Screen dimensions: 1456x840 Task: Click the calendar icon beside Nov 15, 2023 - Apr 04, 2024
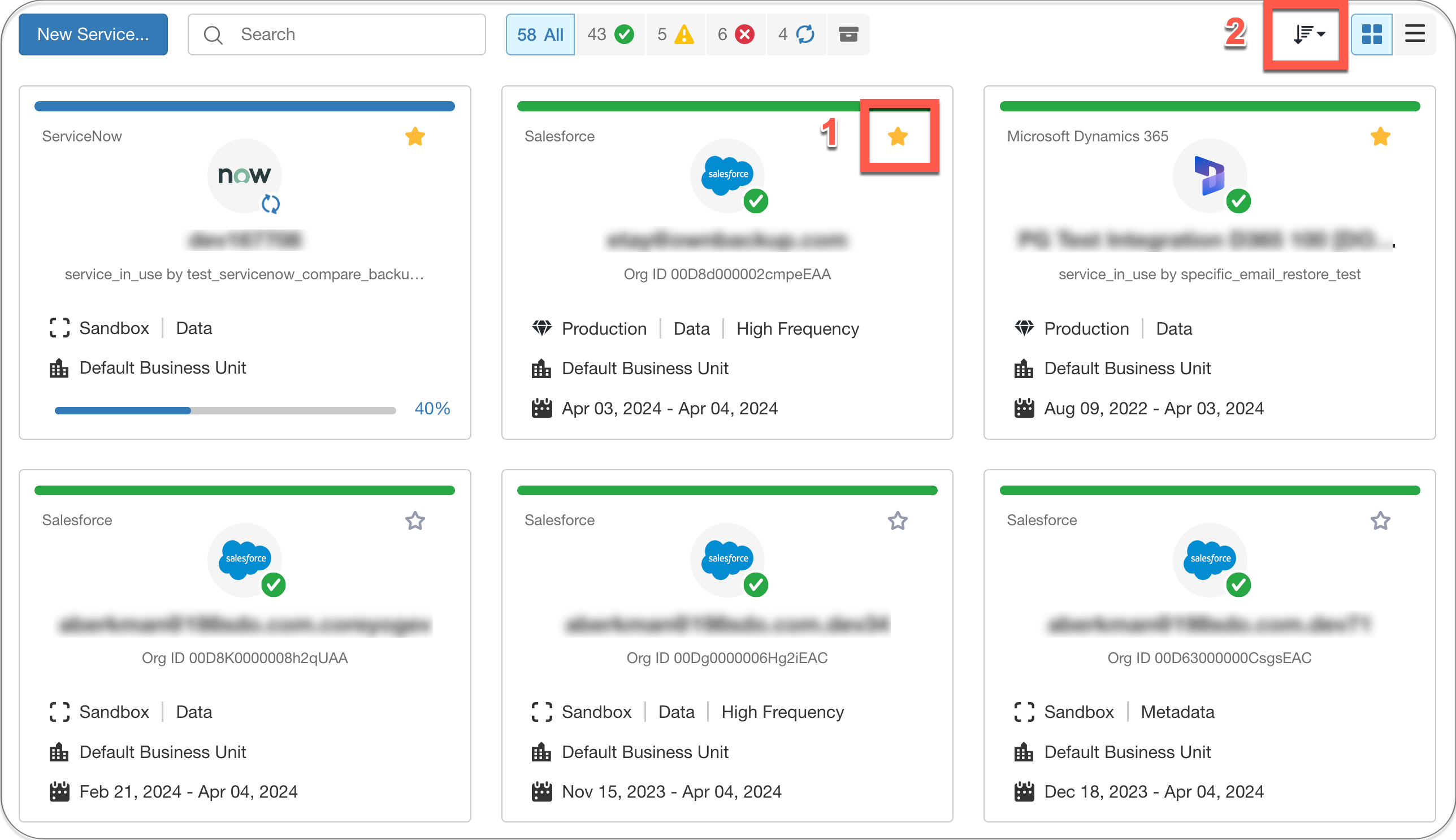(541, 791)
